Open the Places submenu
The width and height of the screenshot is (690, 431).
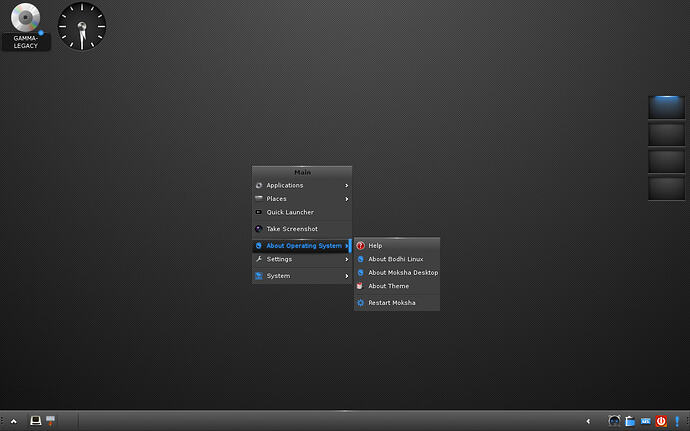(302, 199)
